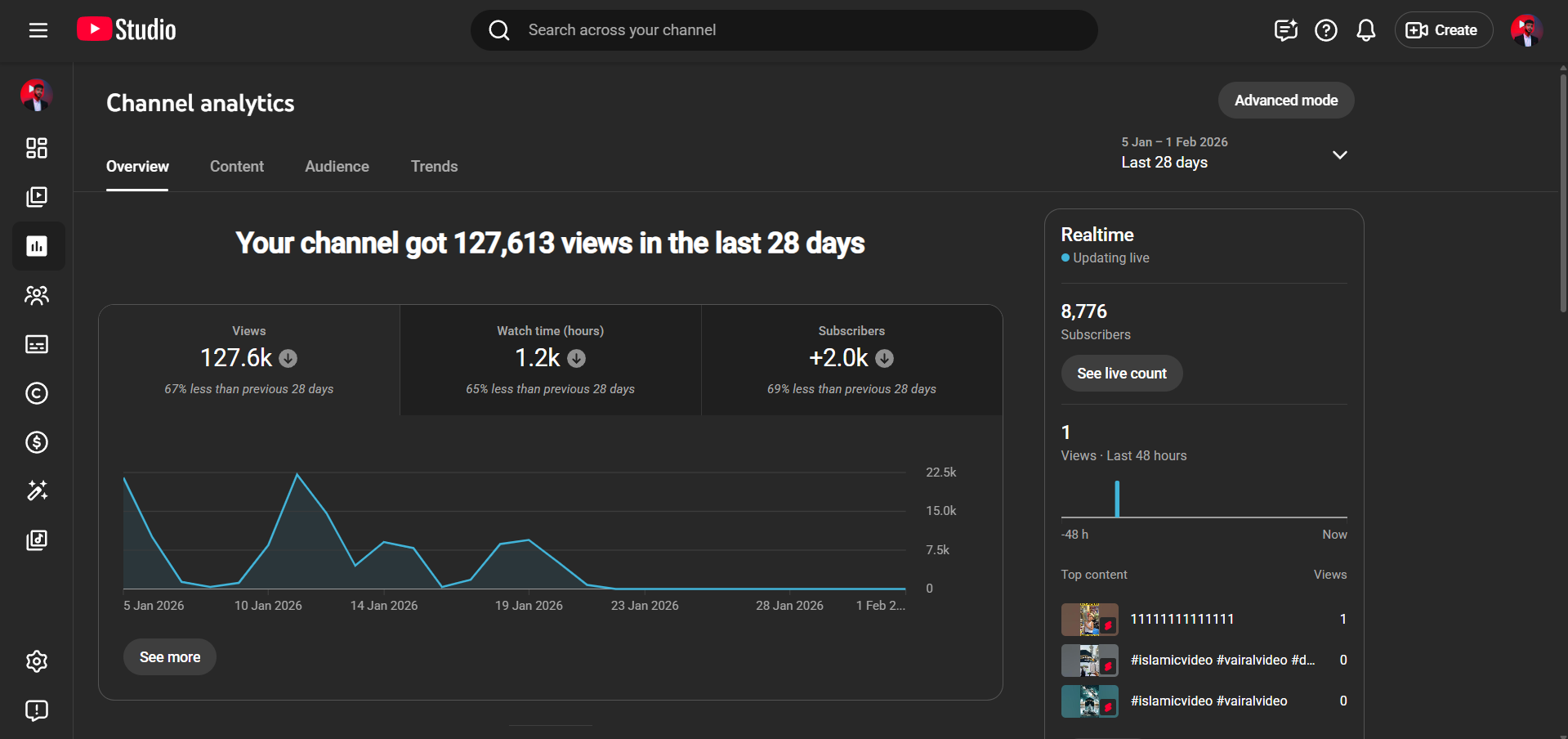
Task: Open Customization magic wand icon
Action: click(x=37, y=490)
